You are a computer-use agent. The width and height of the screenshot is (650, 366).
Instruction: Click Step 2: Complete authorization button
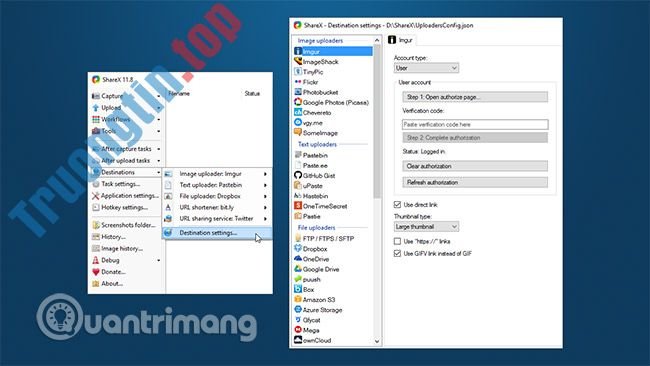[x=475, y=138]
